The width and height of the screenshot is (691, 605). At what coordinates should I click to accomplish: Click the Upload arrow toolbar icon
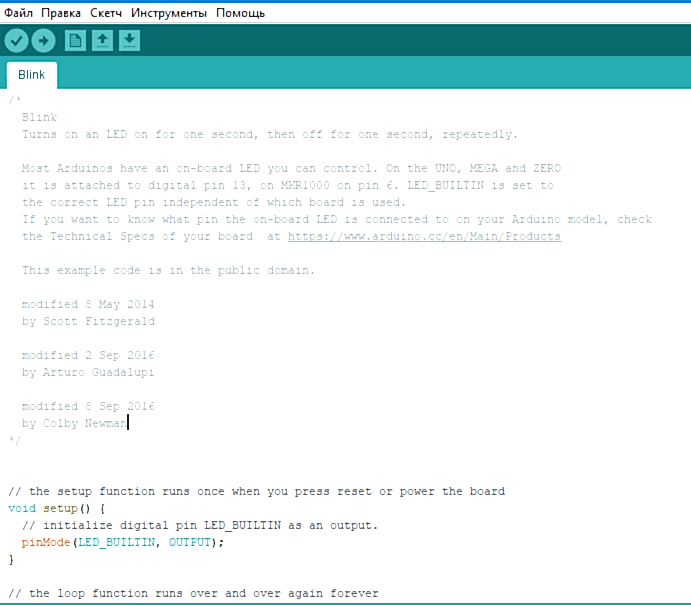click(x=43, y=41)
